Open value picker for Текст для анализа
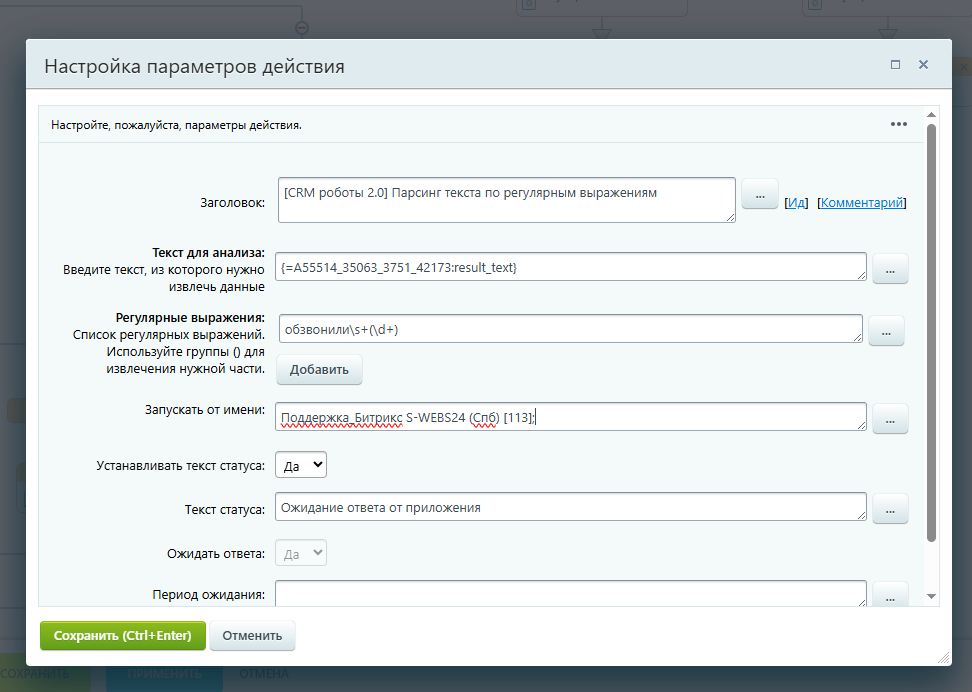This screenshot has width=972, height=692. (890, 268)
